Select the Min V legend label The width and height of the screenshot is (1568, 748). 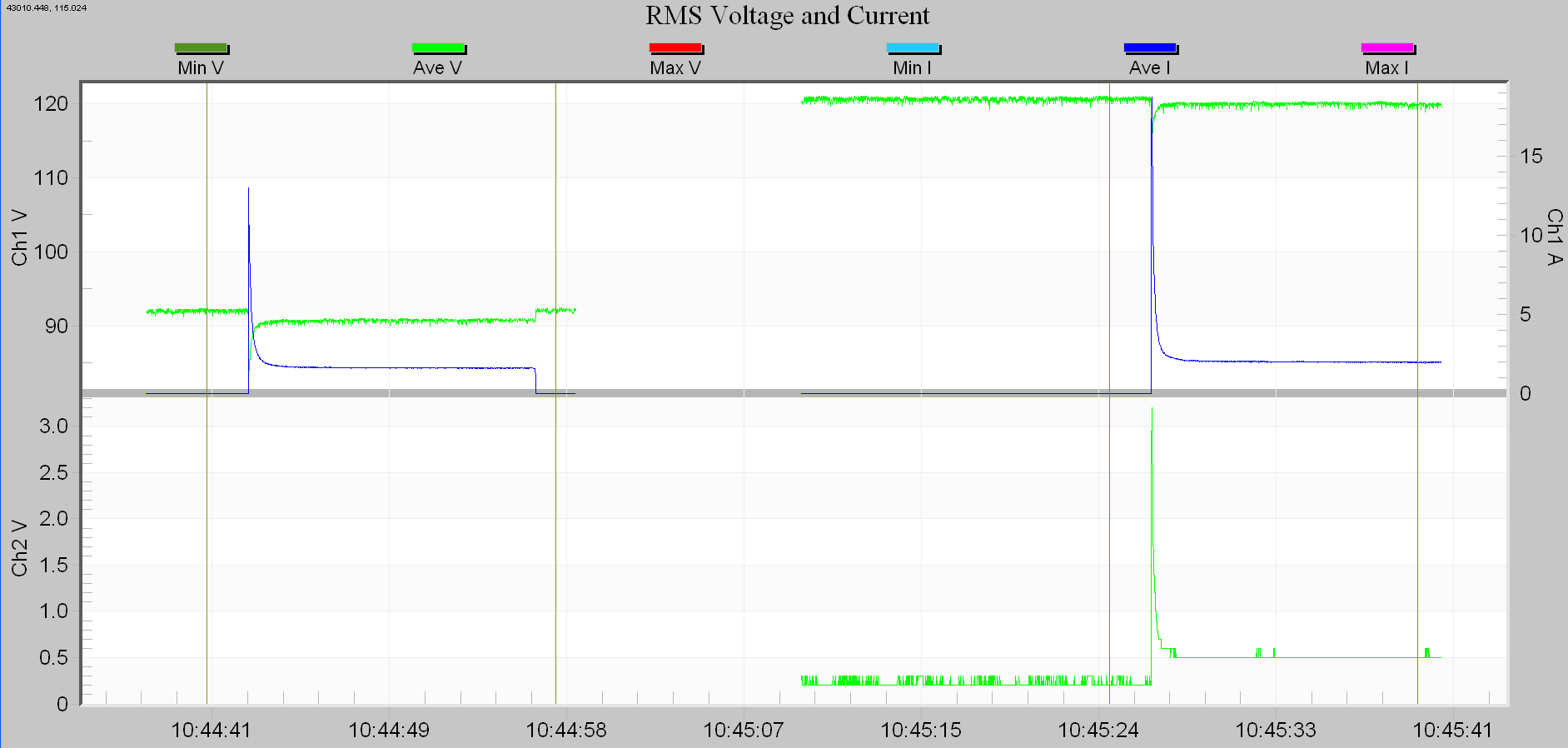[201, 68]
